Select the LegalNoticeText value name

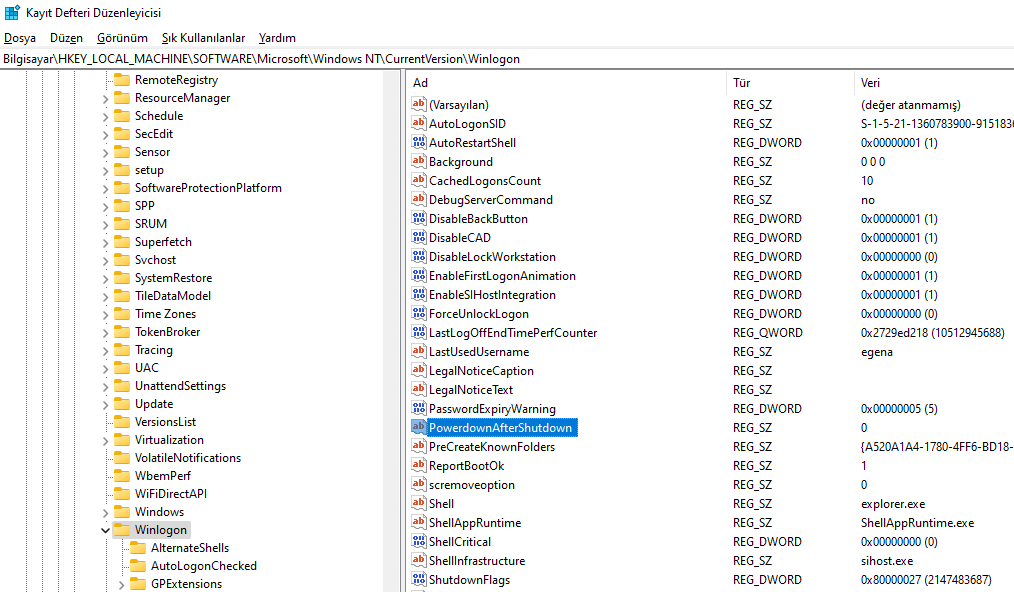coord(471,389)
